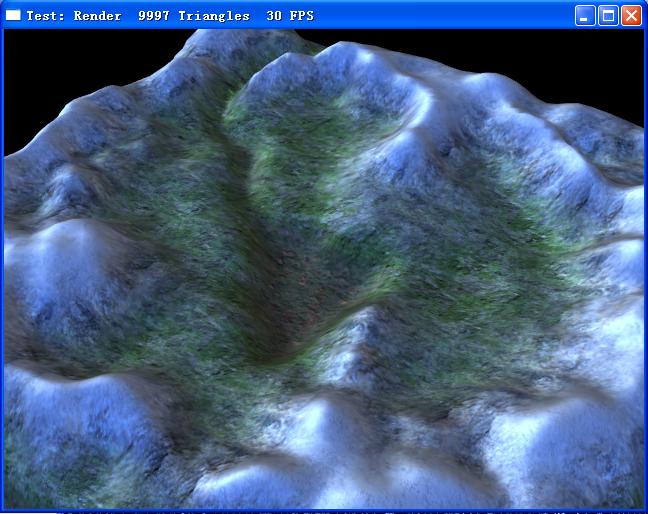Close the Test: Render window
Screen dimensions: 648x514
(x=631, y=16)
